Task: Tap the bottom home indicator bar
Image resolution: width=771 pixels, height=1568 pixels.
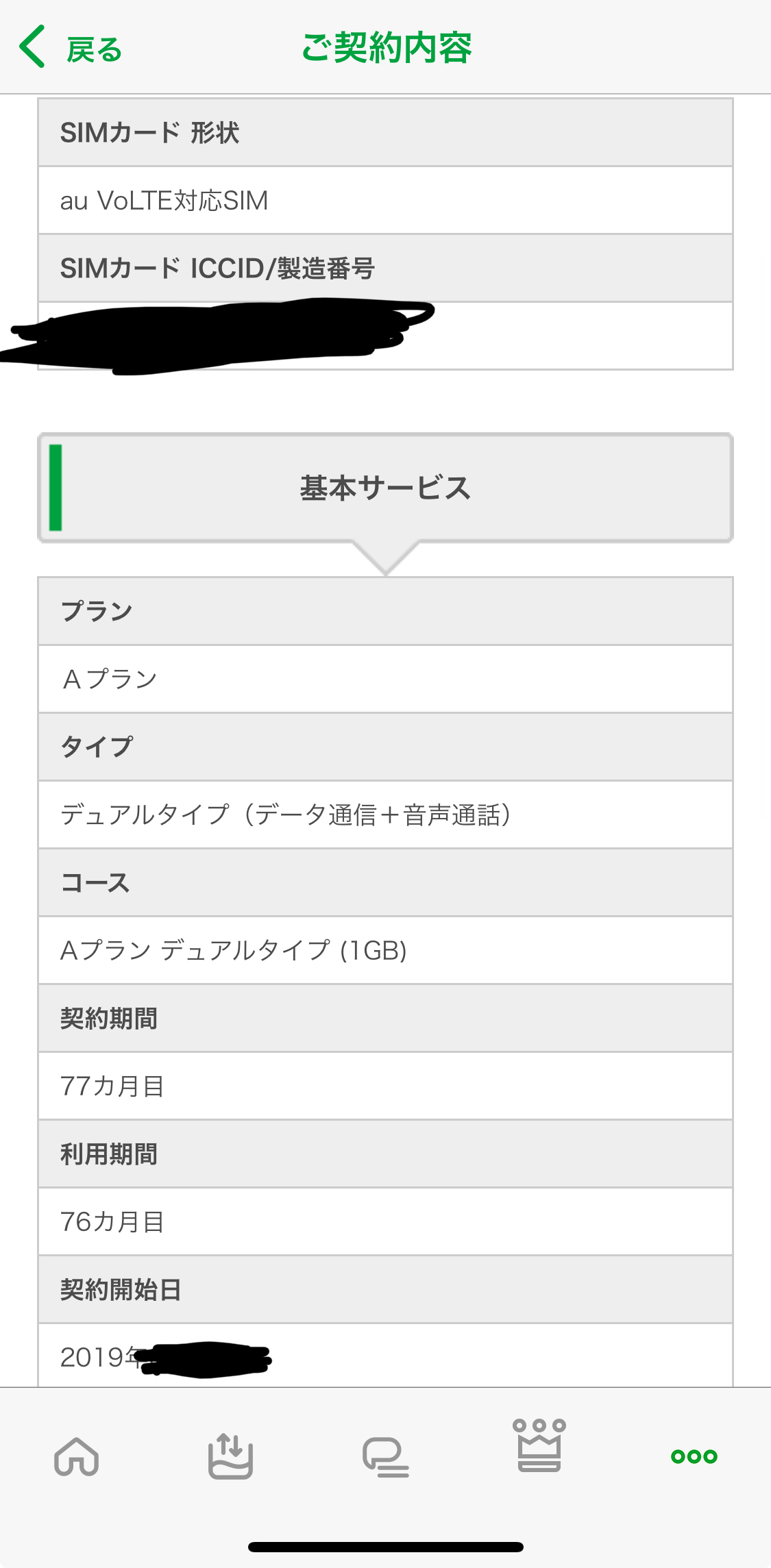Action: point(385,1547)
